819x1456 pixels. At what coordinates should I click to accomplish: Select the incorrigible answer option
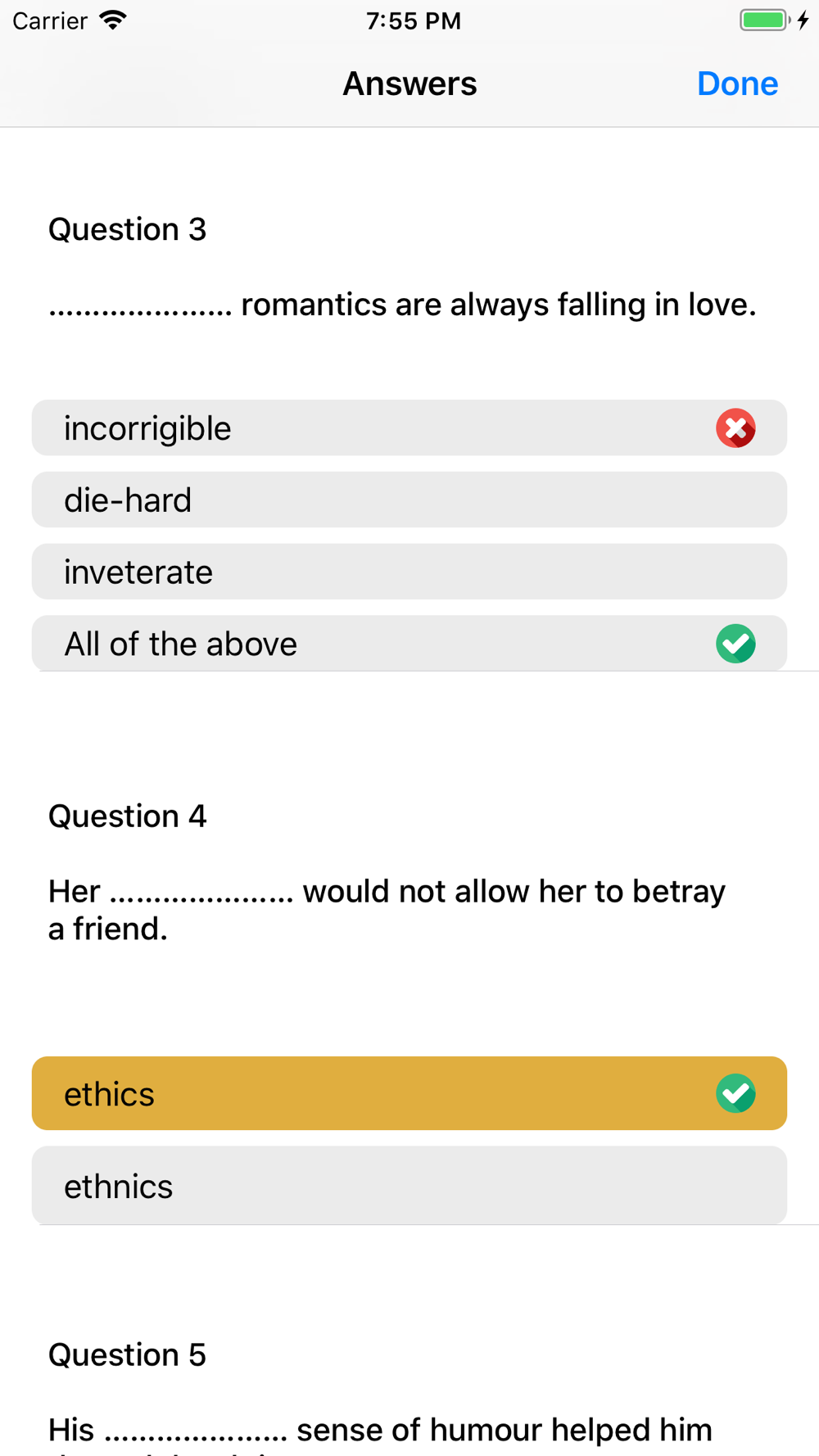409,427
